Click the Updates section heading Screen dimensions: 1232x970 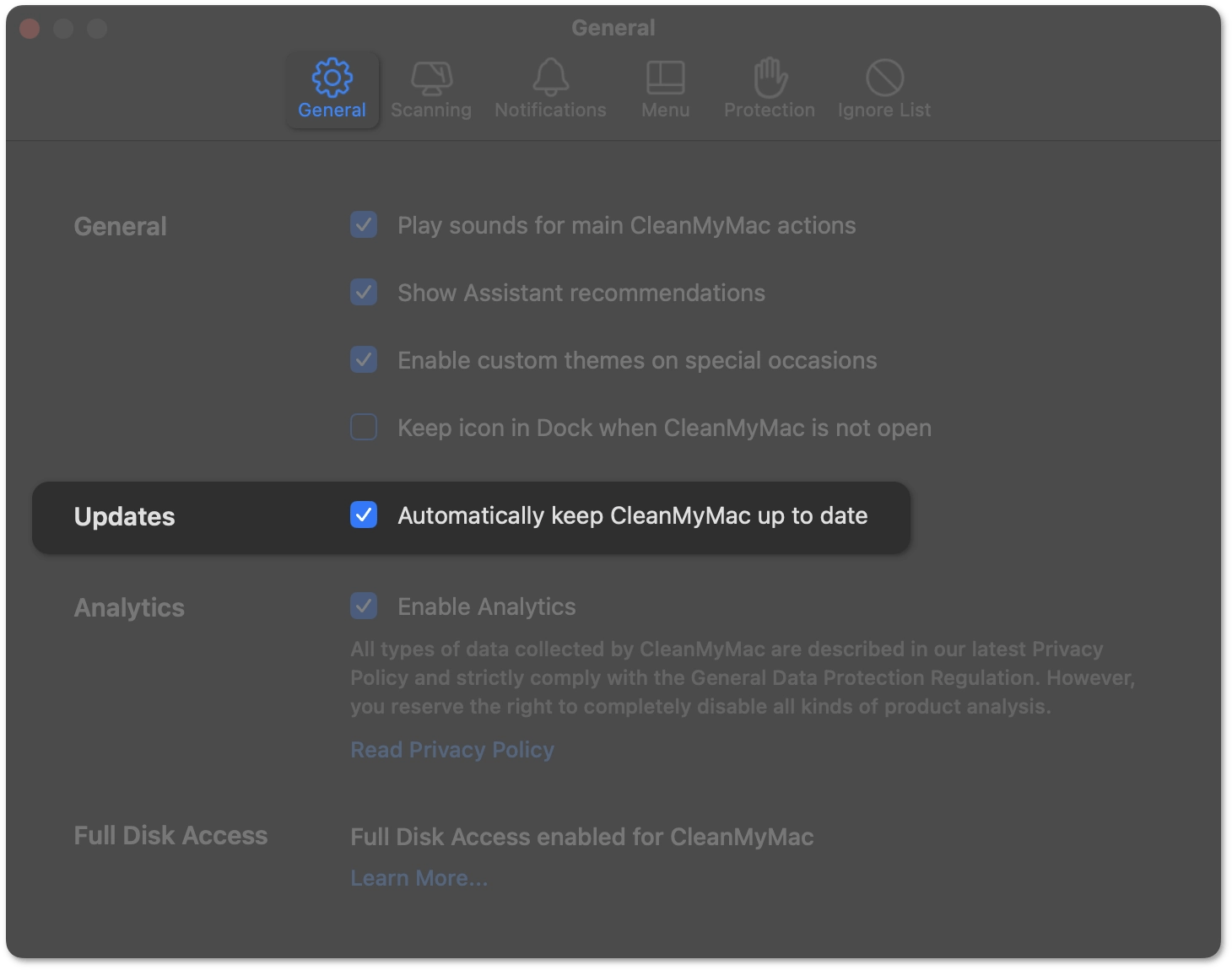point(125,516)
